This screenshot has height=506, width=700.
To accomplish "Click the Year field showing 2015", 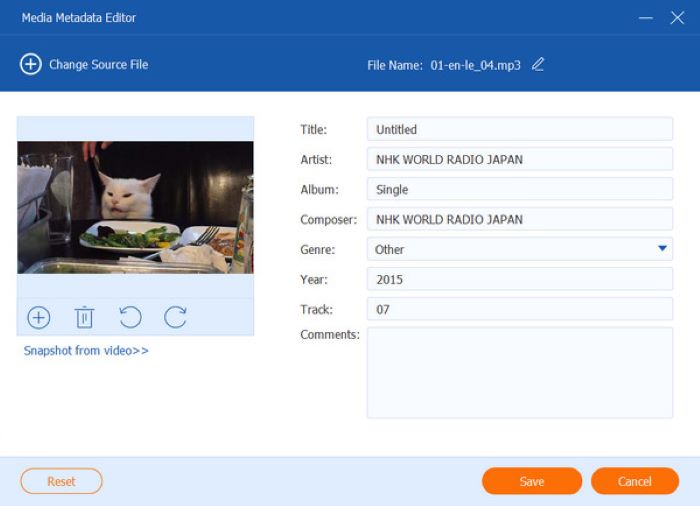I will point(520,279).
